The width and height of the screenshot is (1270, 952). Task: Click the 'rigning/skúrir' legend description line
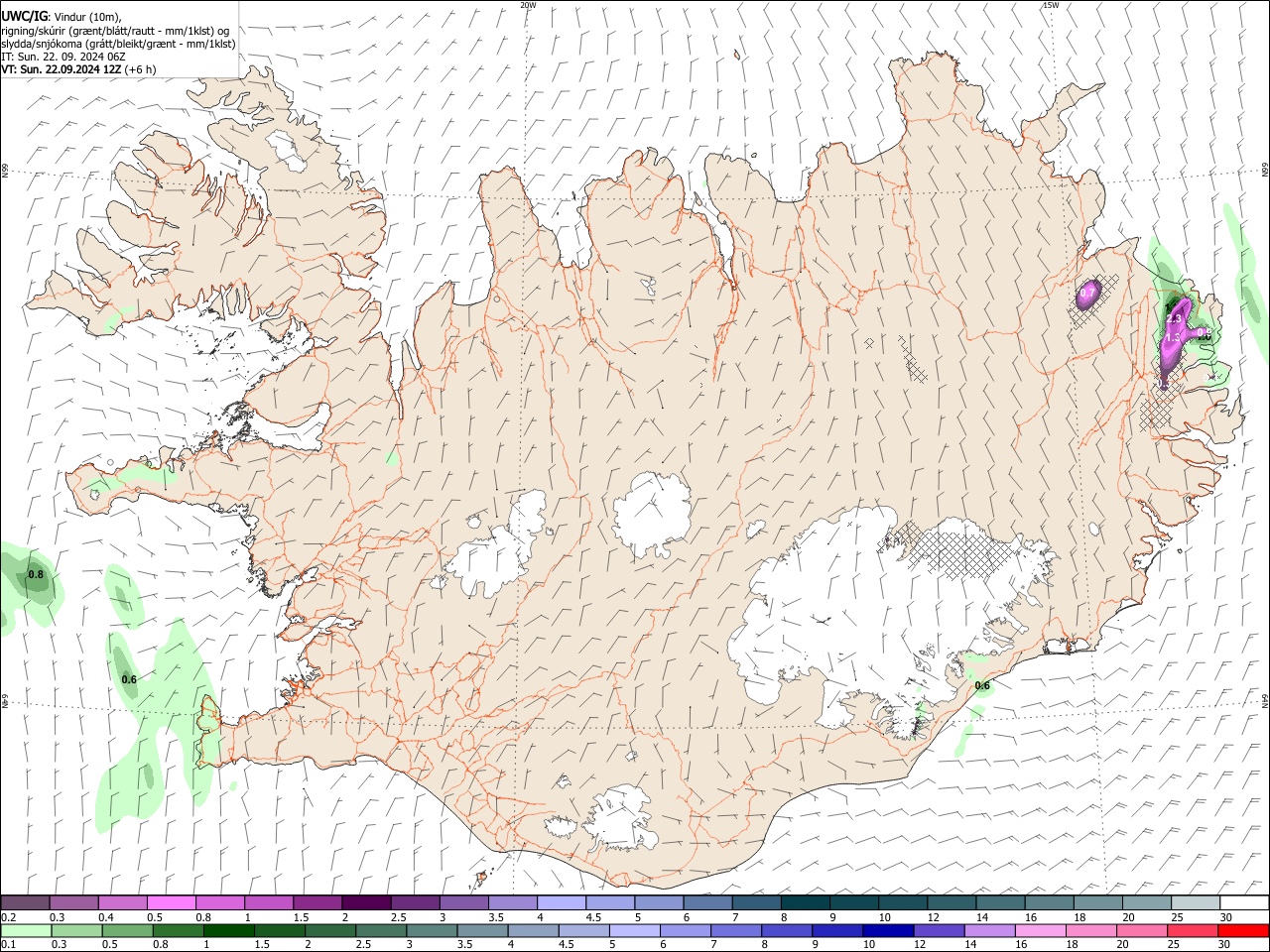point(115,31)
